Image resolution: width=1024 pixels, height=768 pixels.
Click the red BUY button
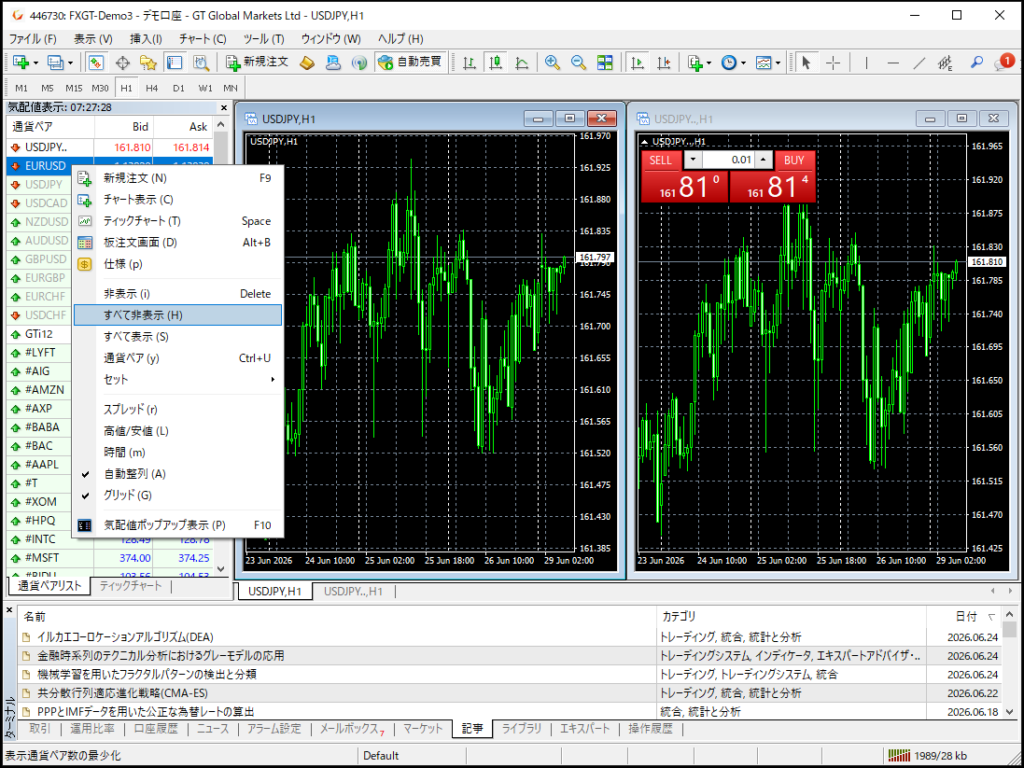point(794,160)
